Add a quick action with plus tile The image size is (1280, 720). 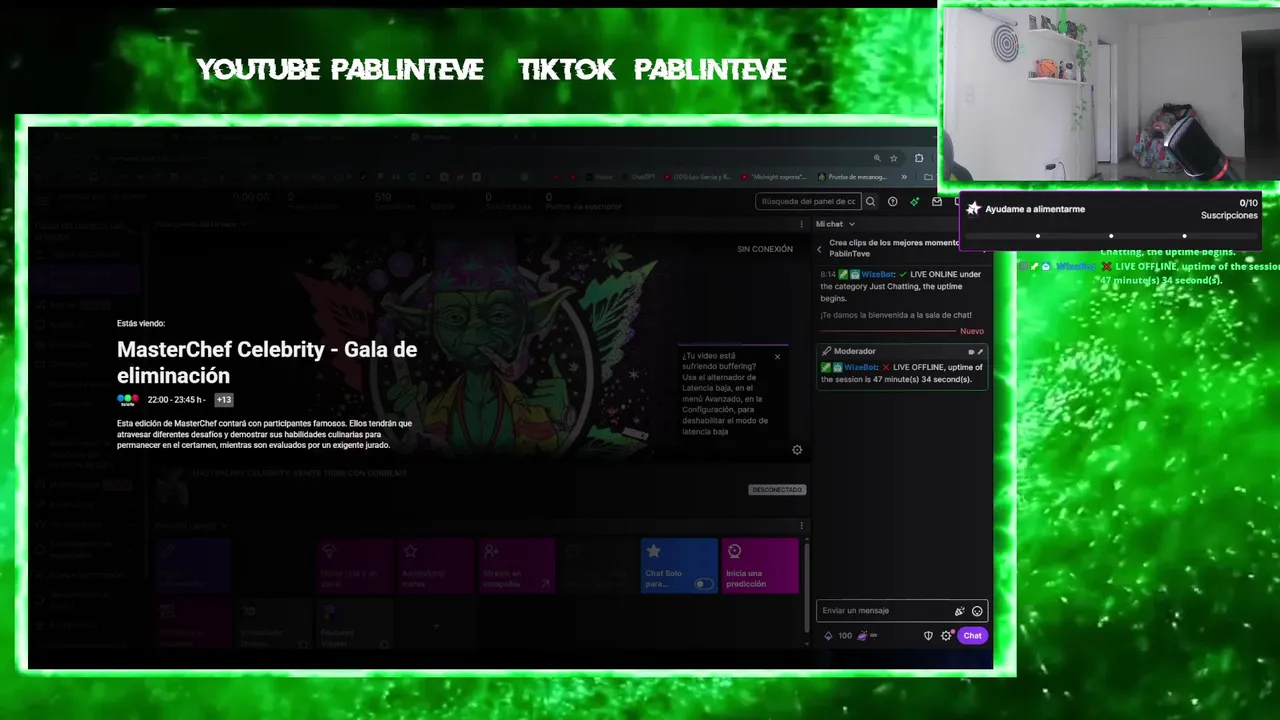pyautogui.click(x=435, y=626)
